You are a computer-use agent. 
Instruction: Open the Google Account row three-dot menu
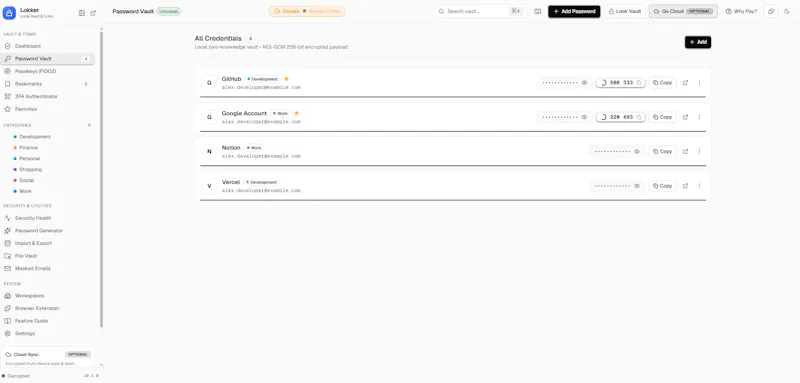tap(699, 117)
